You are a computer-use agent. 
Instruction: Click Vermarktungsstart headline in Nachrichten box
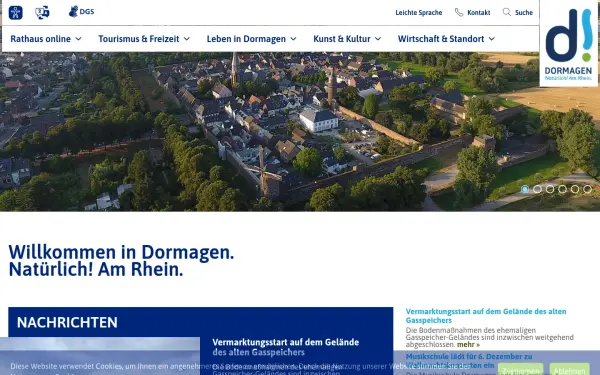pos(285,347)
